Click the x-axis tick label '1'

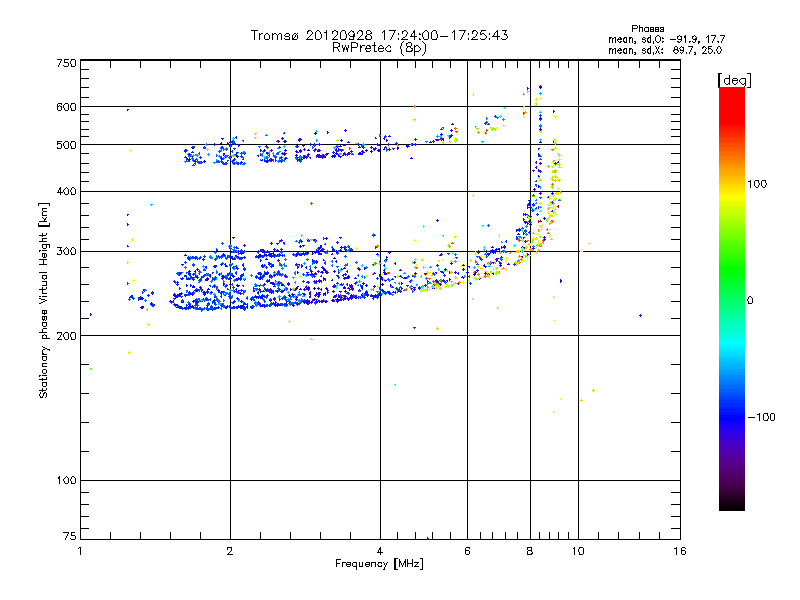(x=80, y=551)
